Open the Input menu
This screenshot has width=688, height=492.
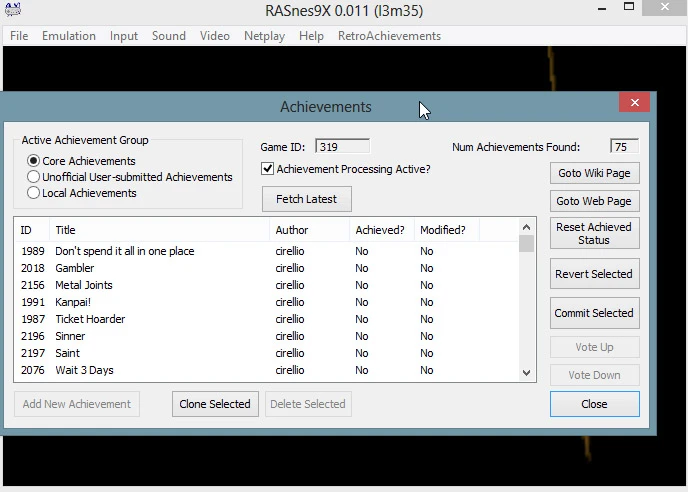tap(124, 36)
